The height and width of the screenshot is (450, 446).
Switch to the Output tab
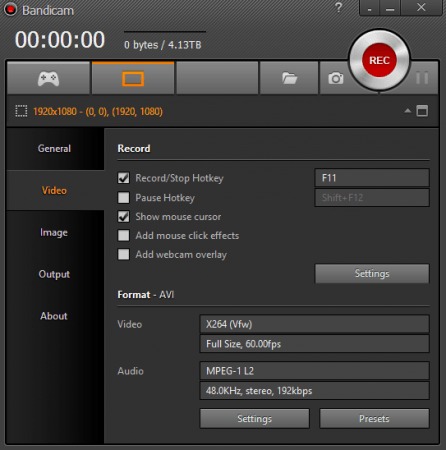coord(54,274)
